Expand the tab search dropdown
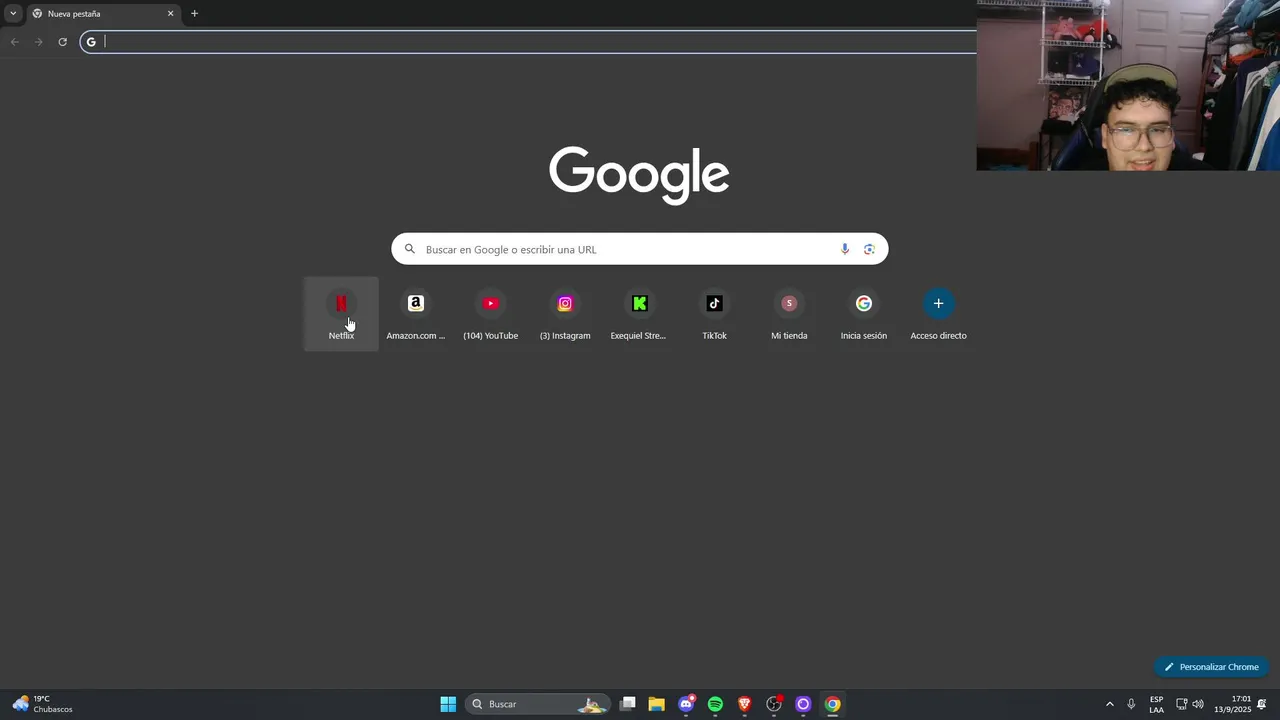This screenshot has height=720, width=1280. [13, 14]
